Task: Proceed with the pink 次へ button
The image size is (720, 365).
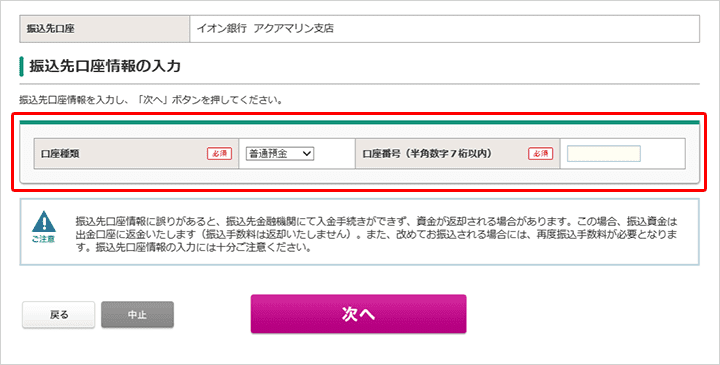Action: 358,314
